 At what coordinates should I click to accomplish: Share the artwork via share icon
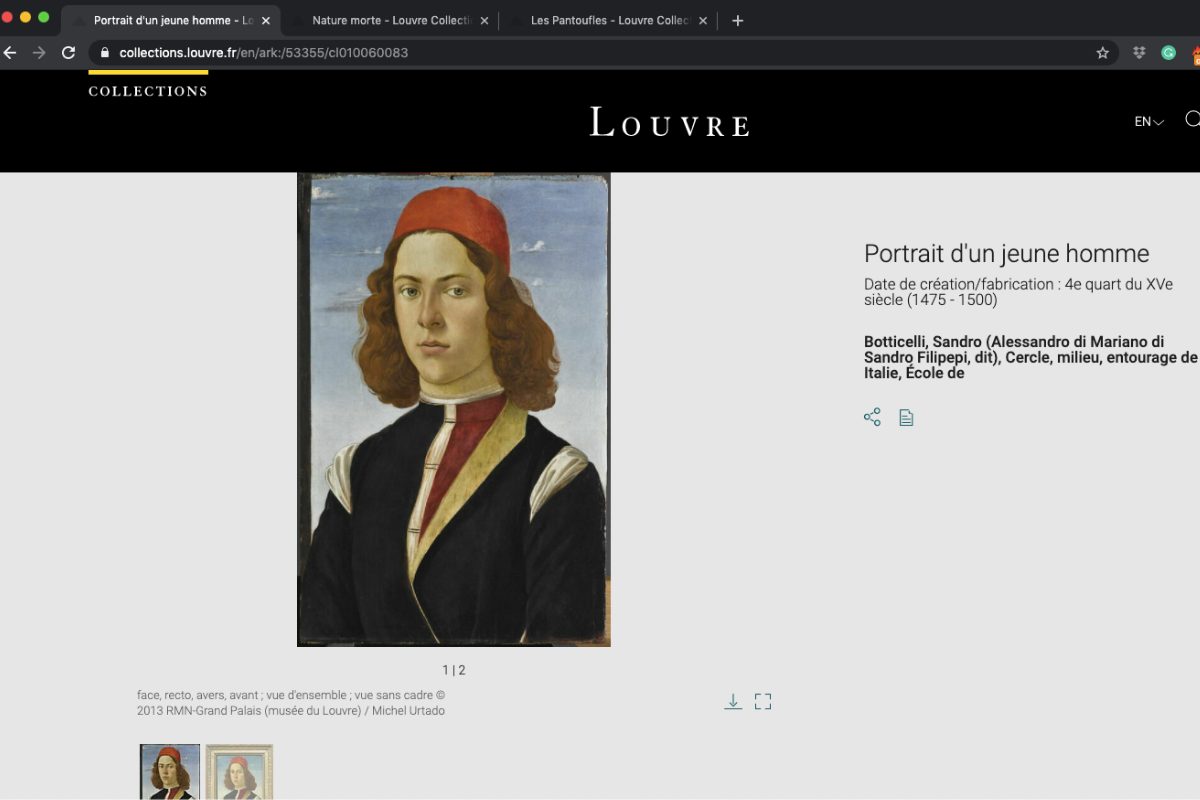click(x=872, y=417)
